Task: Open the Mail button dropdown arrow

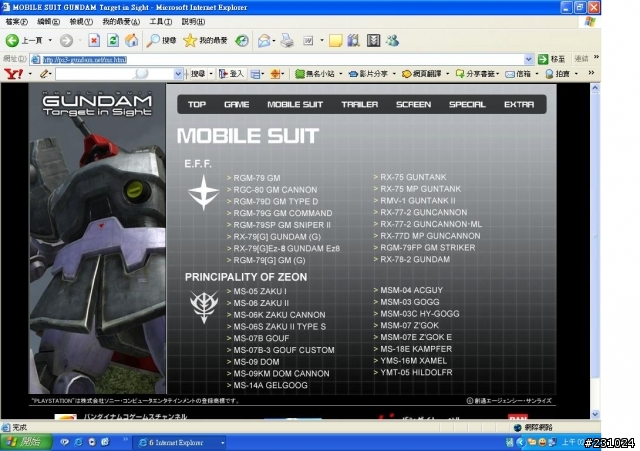Action: 274,40
